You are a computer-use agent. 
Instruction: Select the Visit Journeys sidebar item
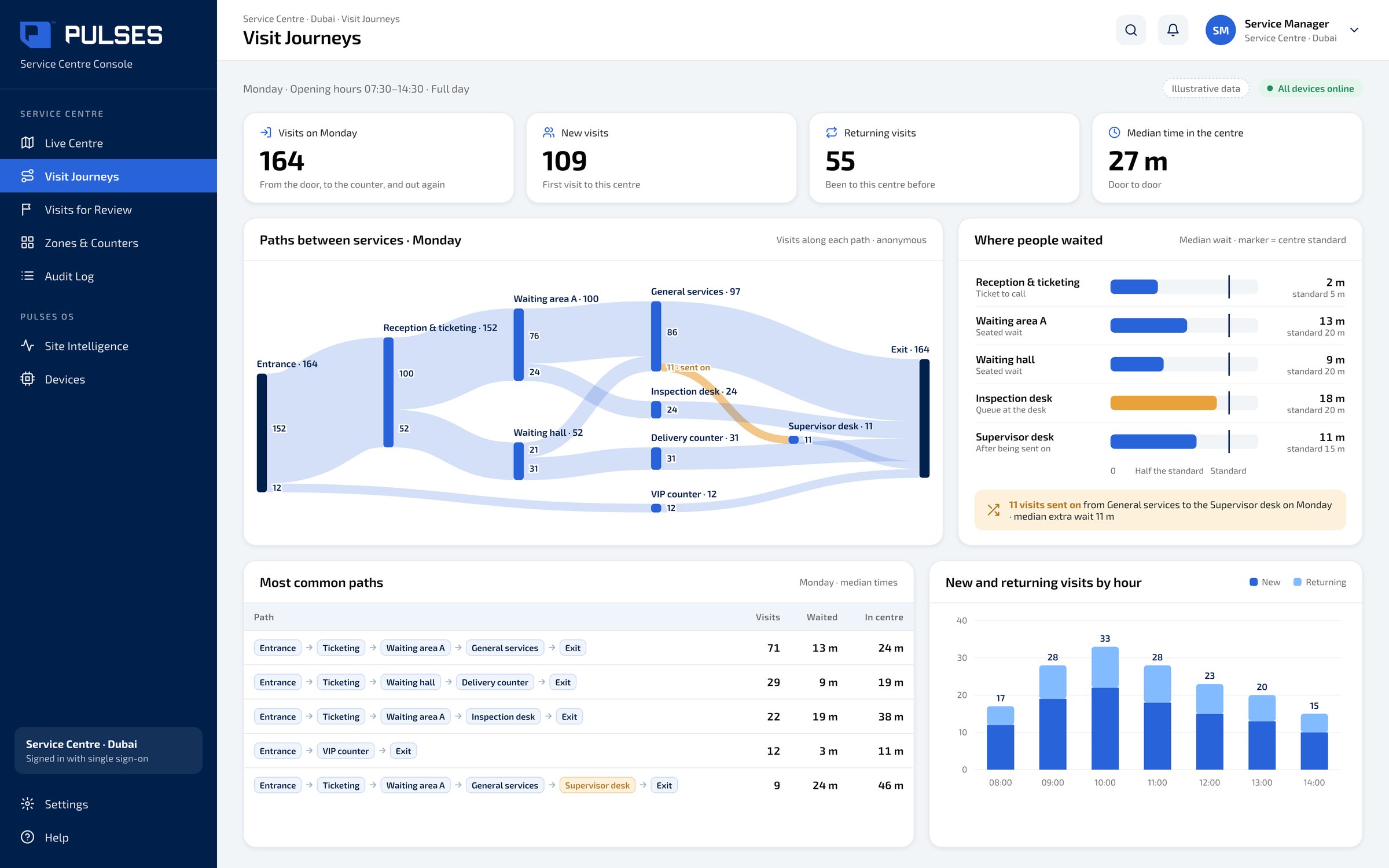[108, 176]
